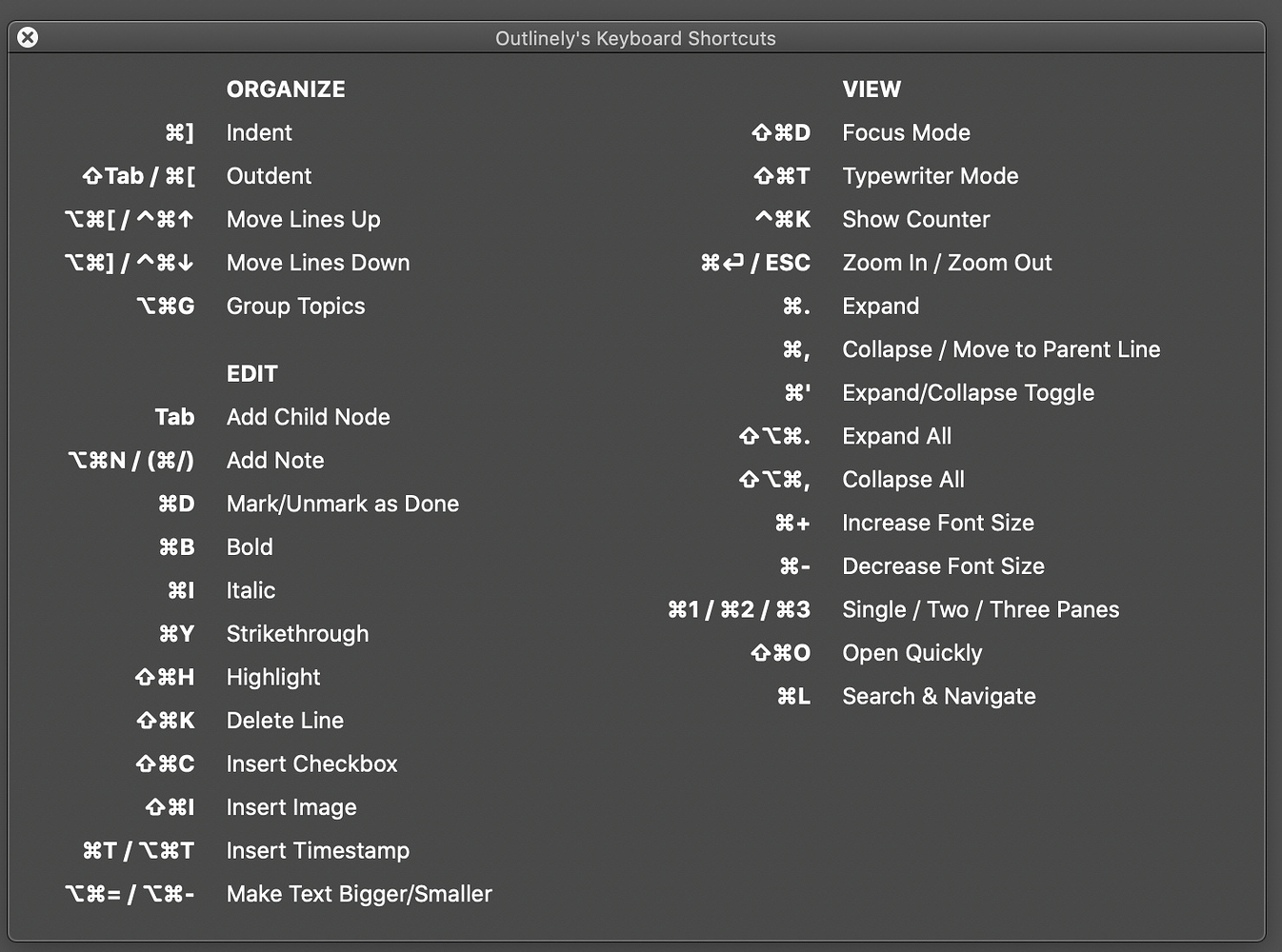Click the ⌥⌘G key combo
The image size is (1282, 952).
[x=166, y=307]
